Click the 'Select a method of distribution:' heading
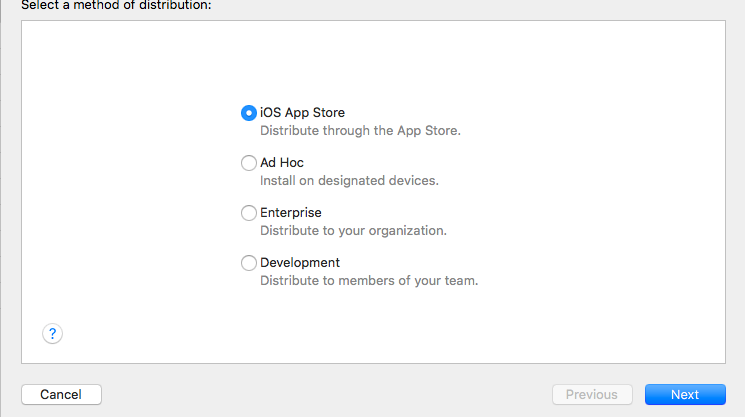Image resolution: width=745 pixels, height=417 pixels. click(116, 6)
